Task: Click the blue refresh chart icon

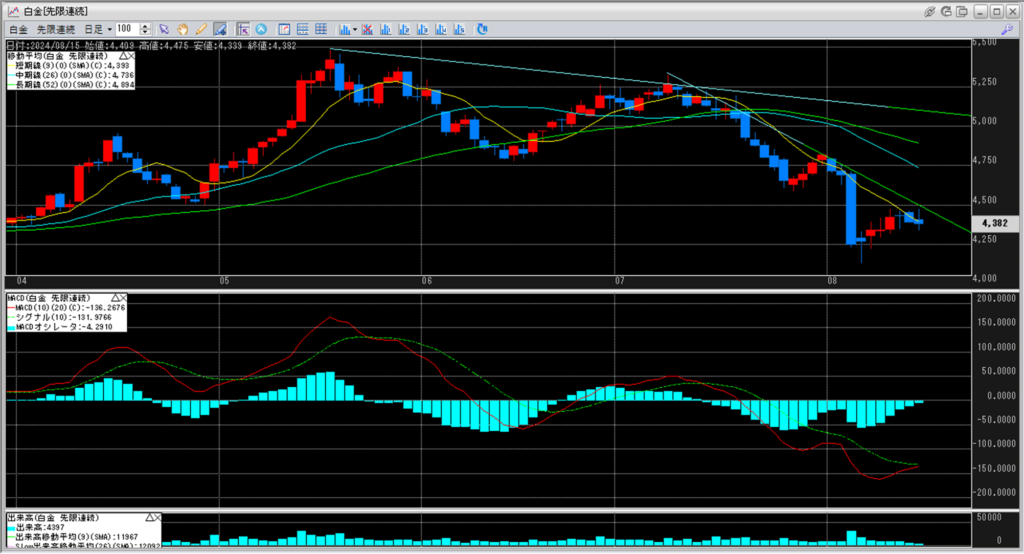Action: pos(483,29)
